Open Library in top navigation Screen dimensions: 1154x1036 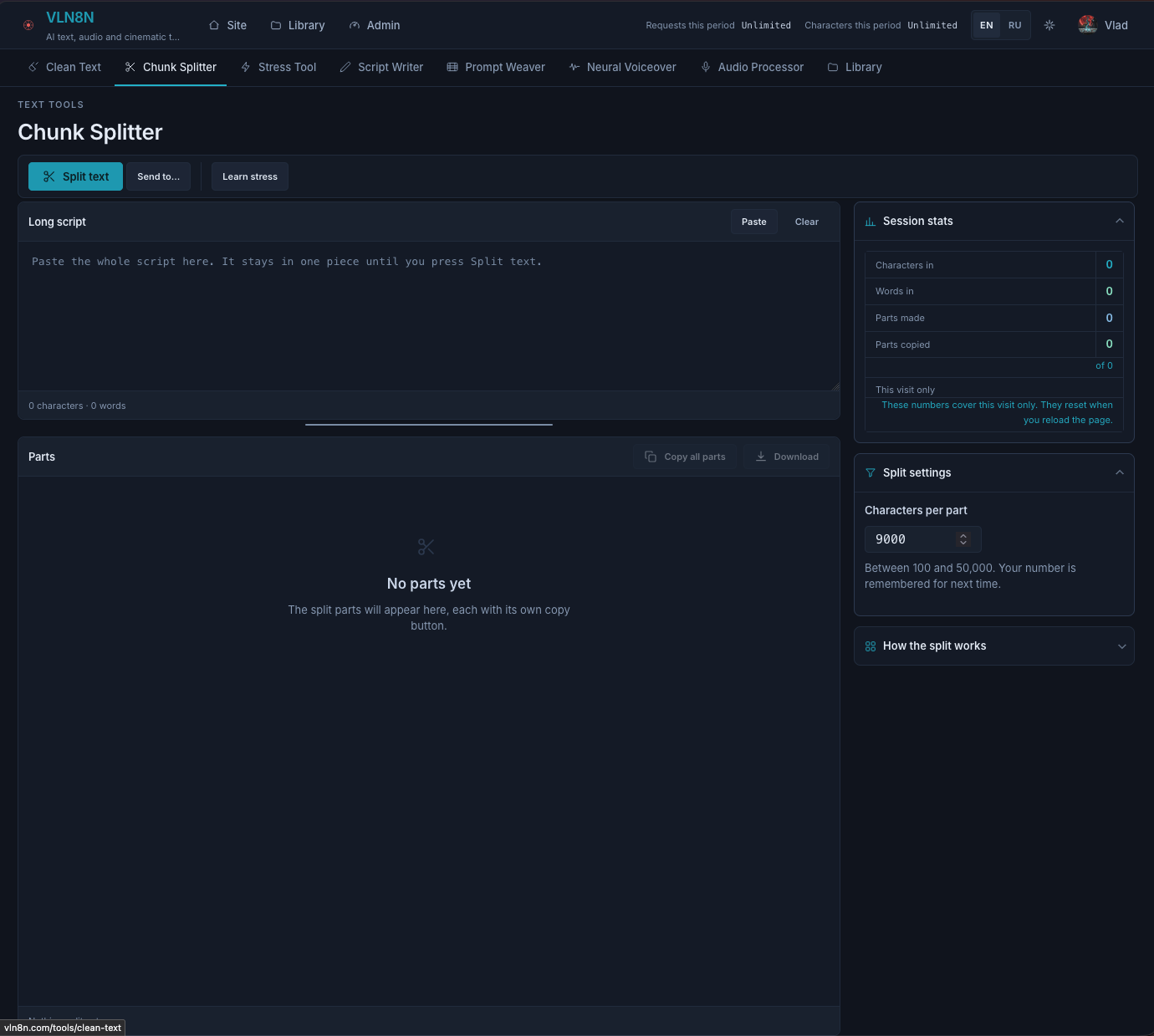298,25
